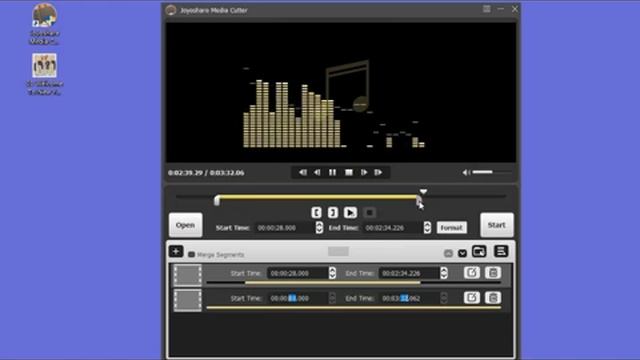Image resolution: width=640 pixels, height=360 pixels.
Task: Click the right trim handle on the timeline
Action: (418, 200)
